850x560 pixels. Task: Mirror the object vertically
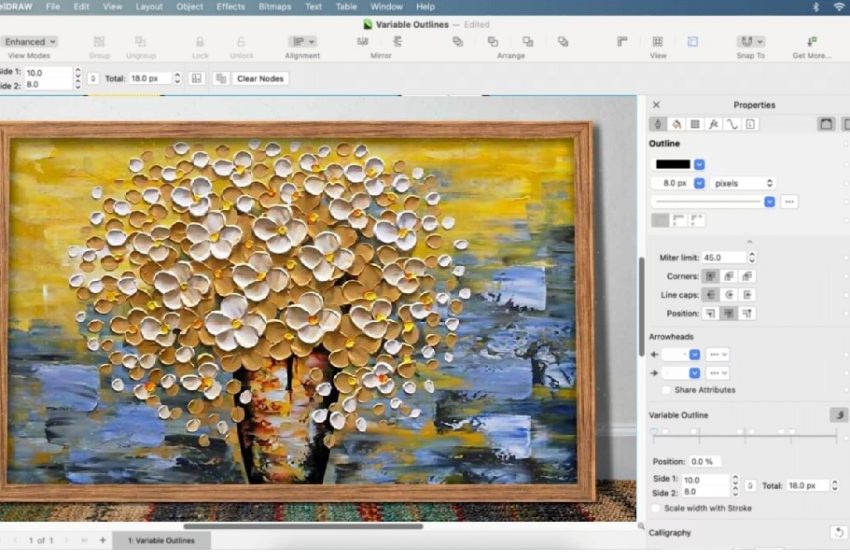pyautogui.click(x=397, y=42)
